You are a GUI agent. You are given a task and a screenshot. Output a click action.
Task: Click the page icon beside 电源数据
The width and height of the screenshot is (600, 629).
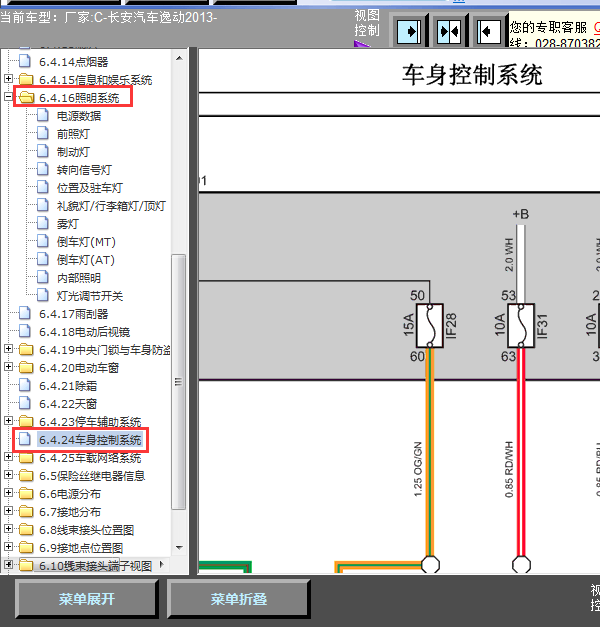coord(43,116)
